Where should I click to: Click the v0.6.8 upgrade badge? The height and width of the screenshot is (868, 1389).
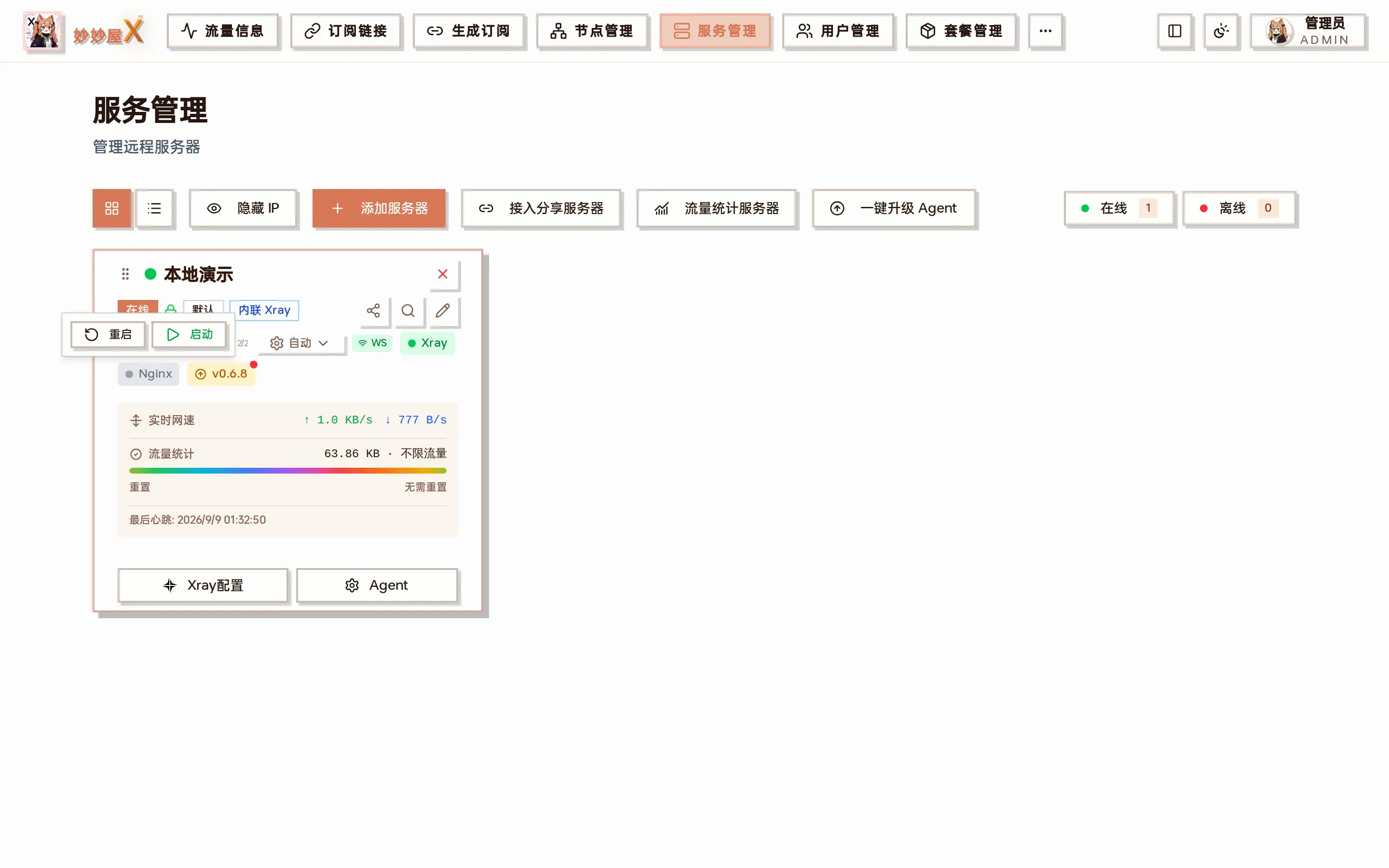click(x=221, y=374)
